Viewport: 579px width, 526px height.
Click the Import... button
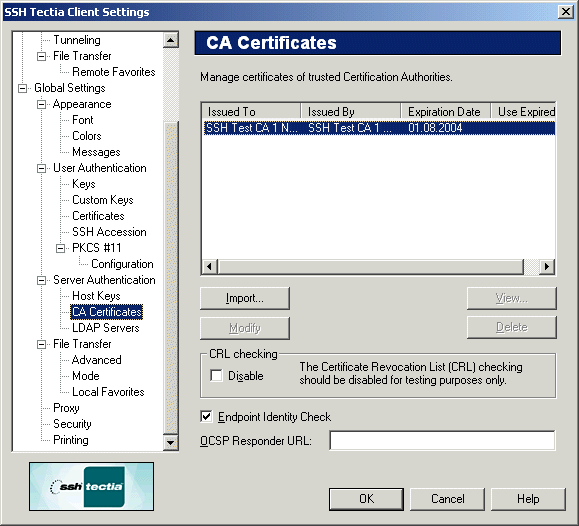(245, 298)
